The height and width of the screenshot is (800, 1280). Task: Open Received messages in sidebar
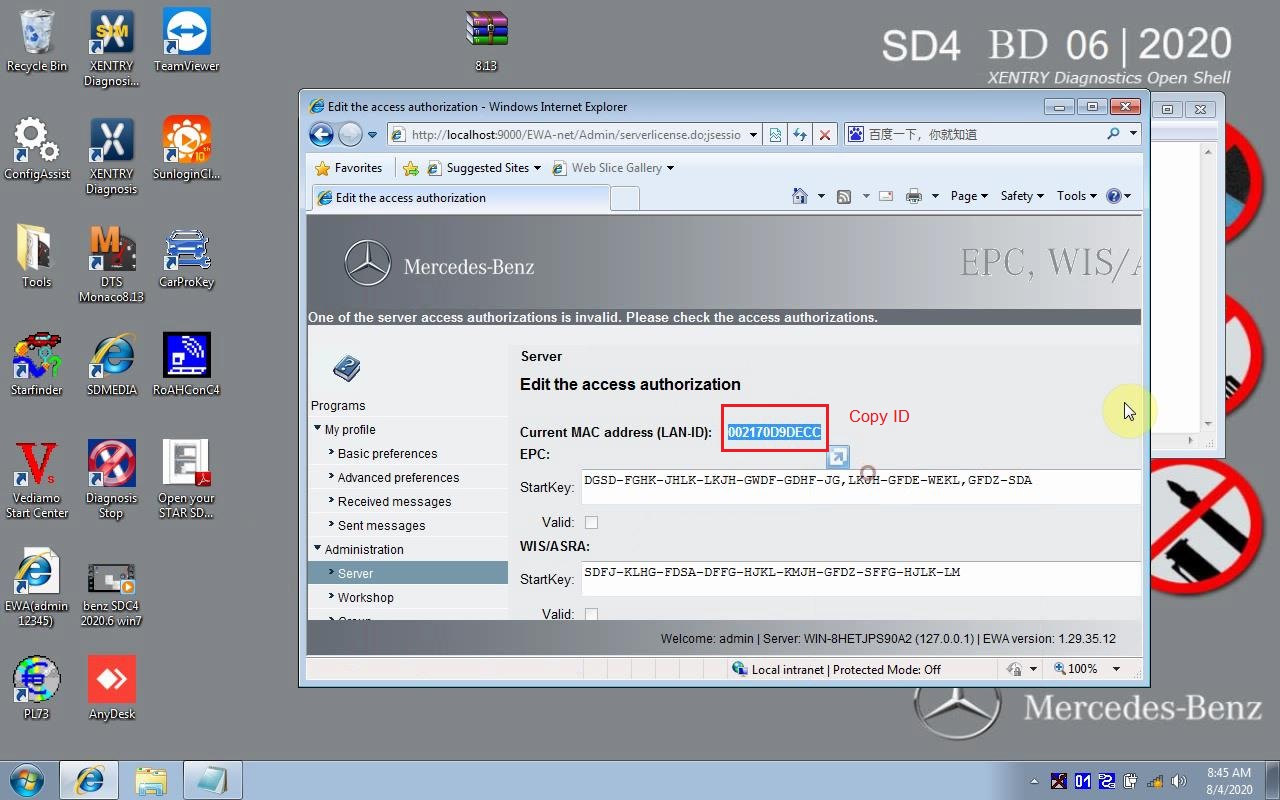pyautogui.click(x=394, y=501)
